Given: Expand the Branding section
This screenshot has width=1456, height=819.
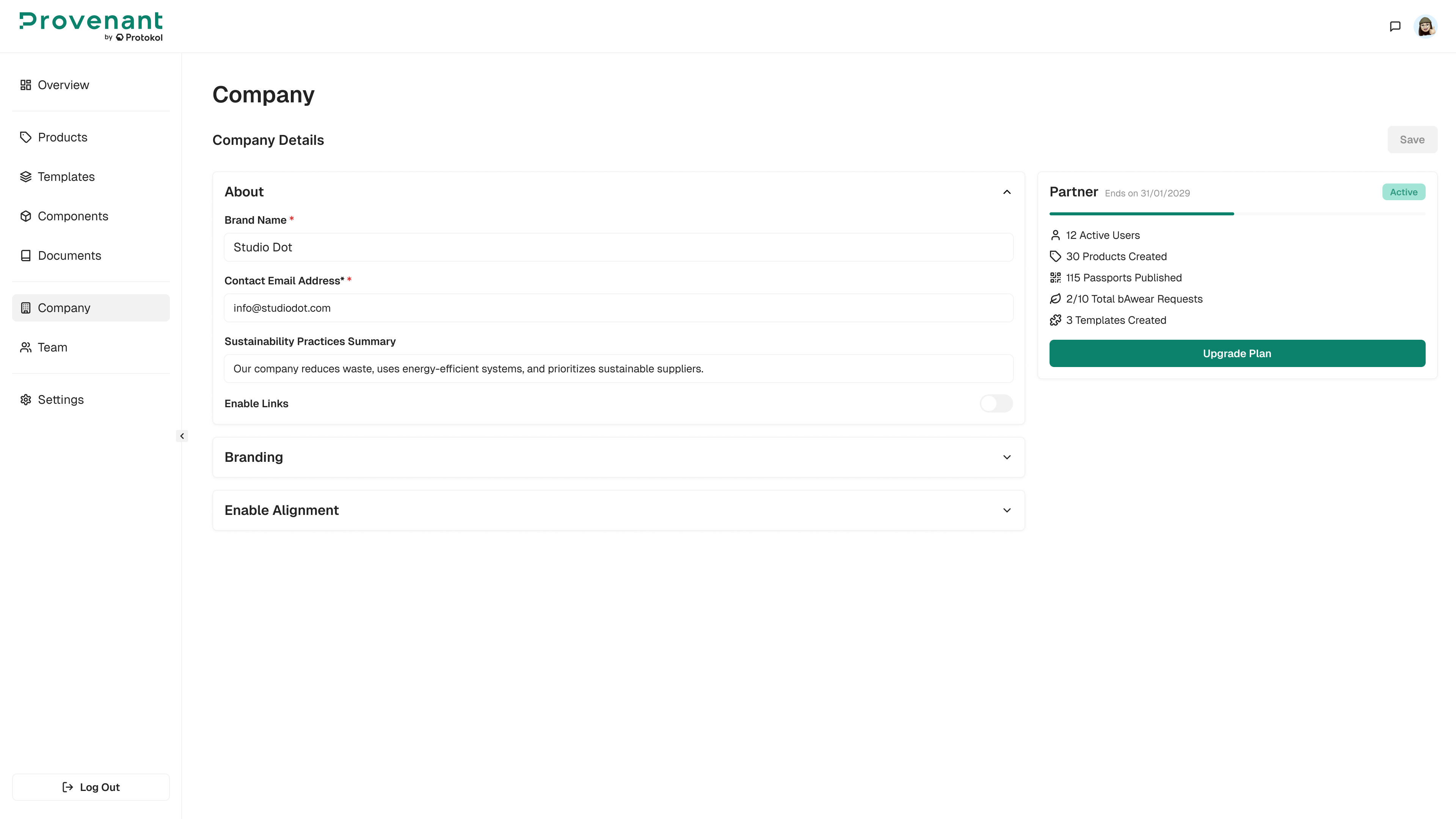Looking at the screenshot, I should click(1007, 457).
